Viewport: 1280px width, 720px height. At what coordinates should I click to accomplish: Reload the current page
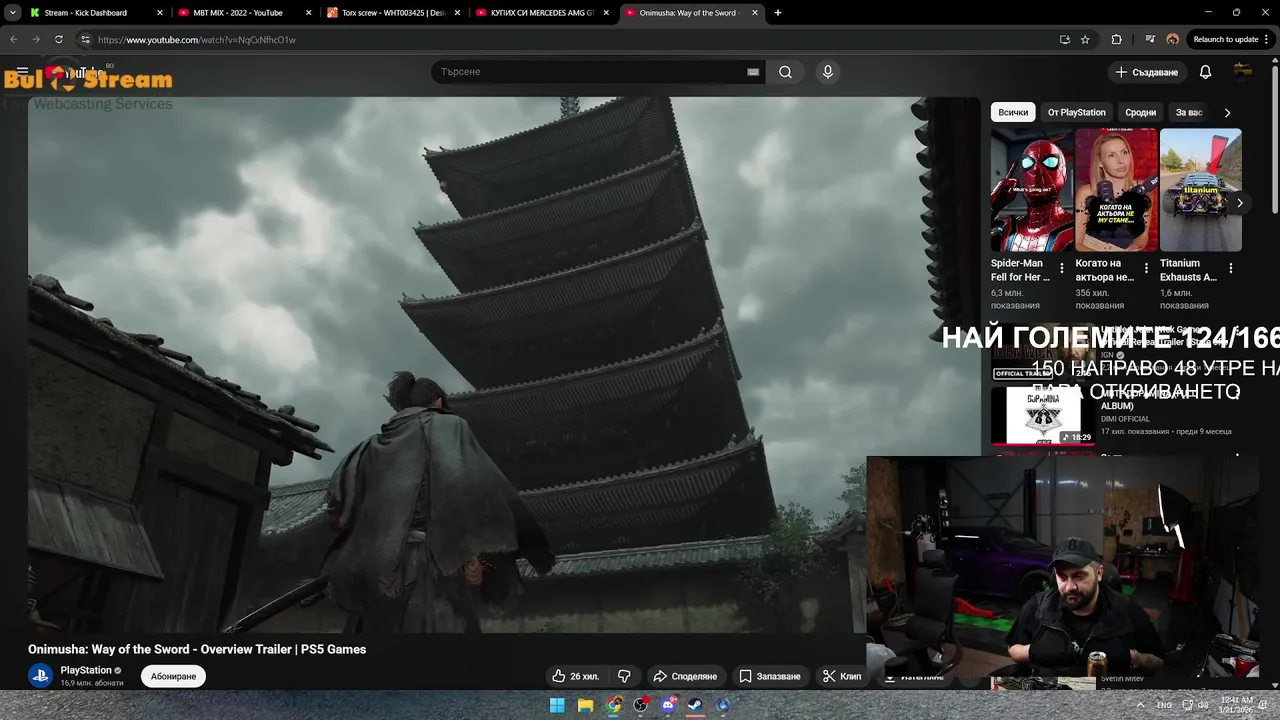click(59, 40)
